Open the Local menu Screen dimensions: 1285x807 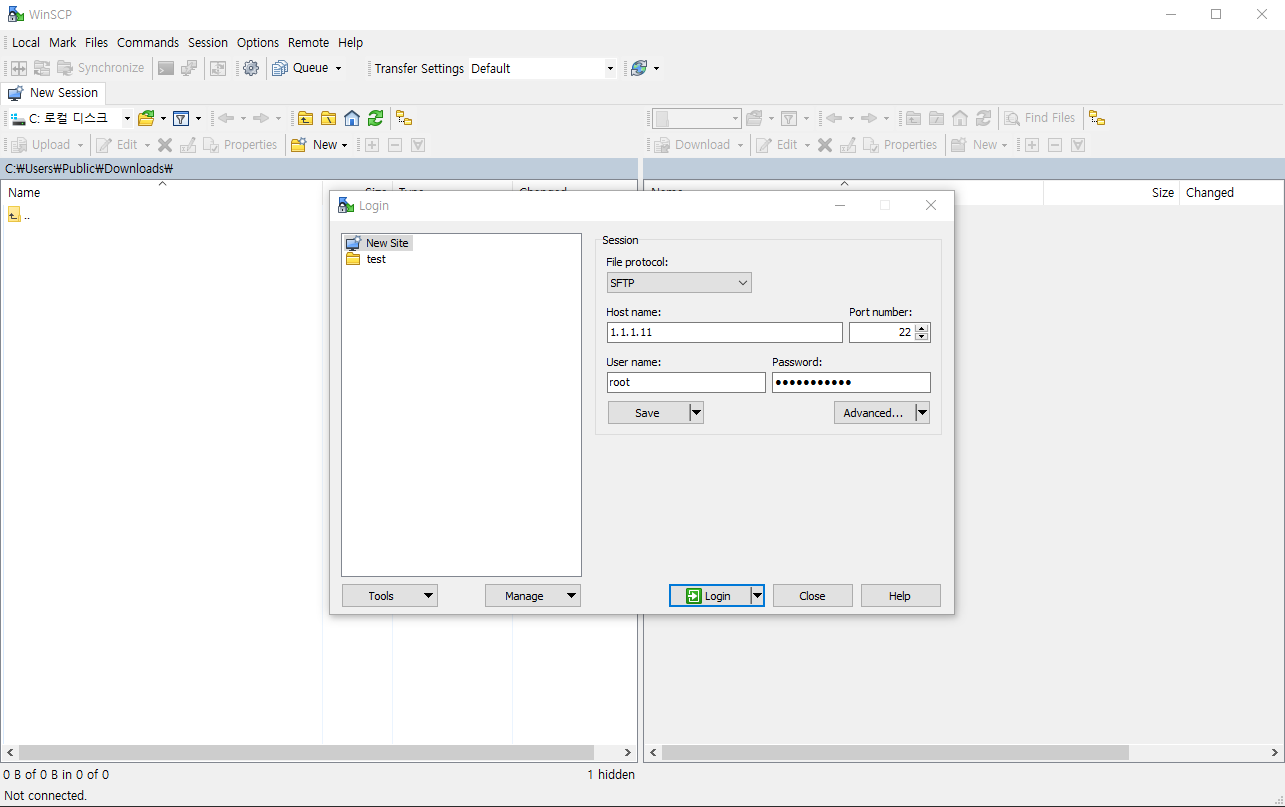[x=26, y=43]
